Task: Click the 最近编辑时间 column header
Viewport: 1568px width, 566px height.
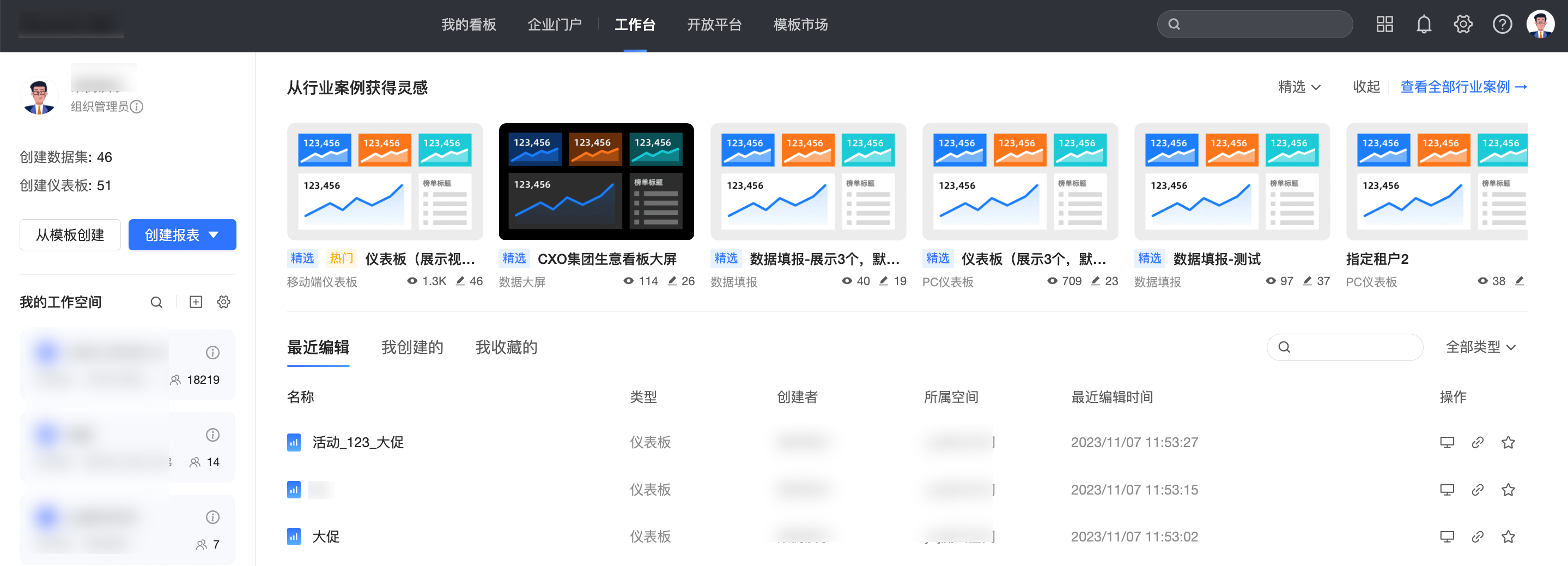Action: tap(1111, 397)
